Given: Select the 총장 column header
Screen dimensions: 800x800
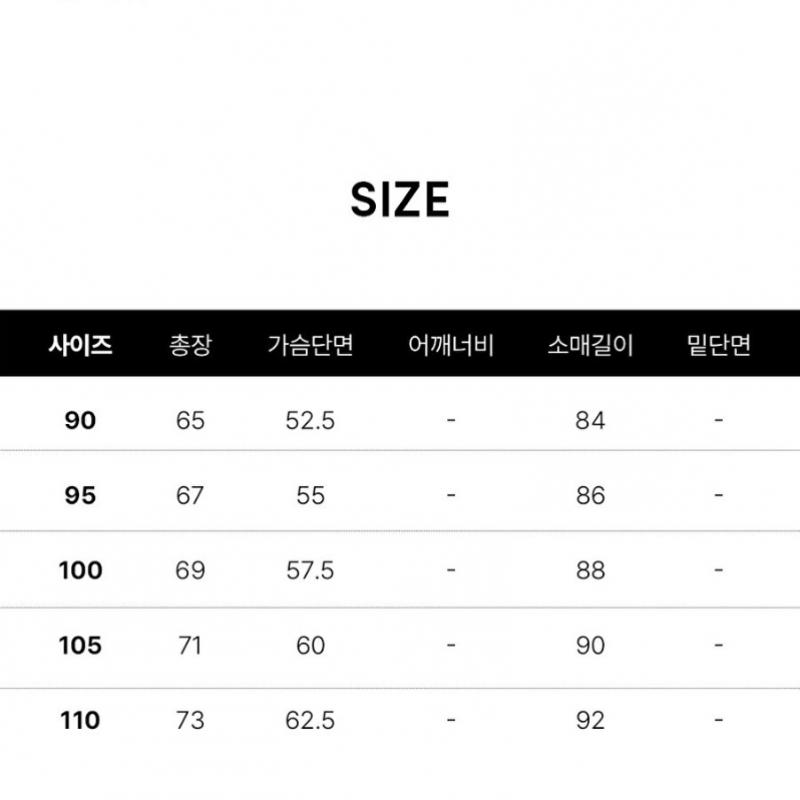Looking at the screenshot, I should (190, 346).
